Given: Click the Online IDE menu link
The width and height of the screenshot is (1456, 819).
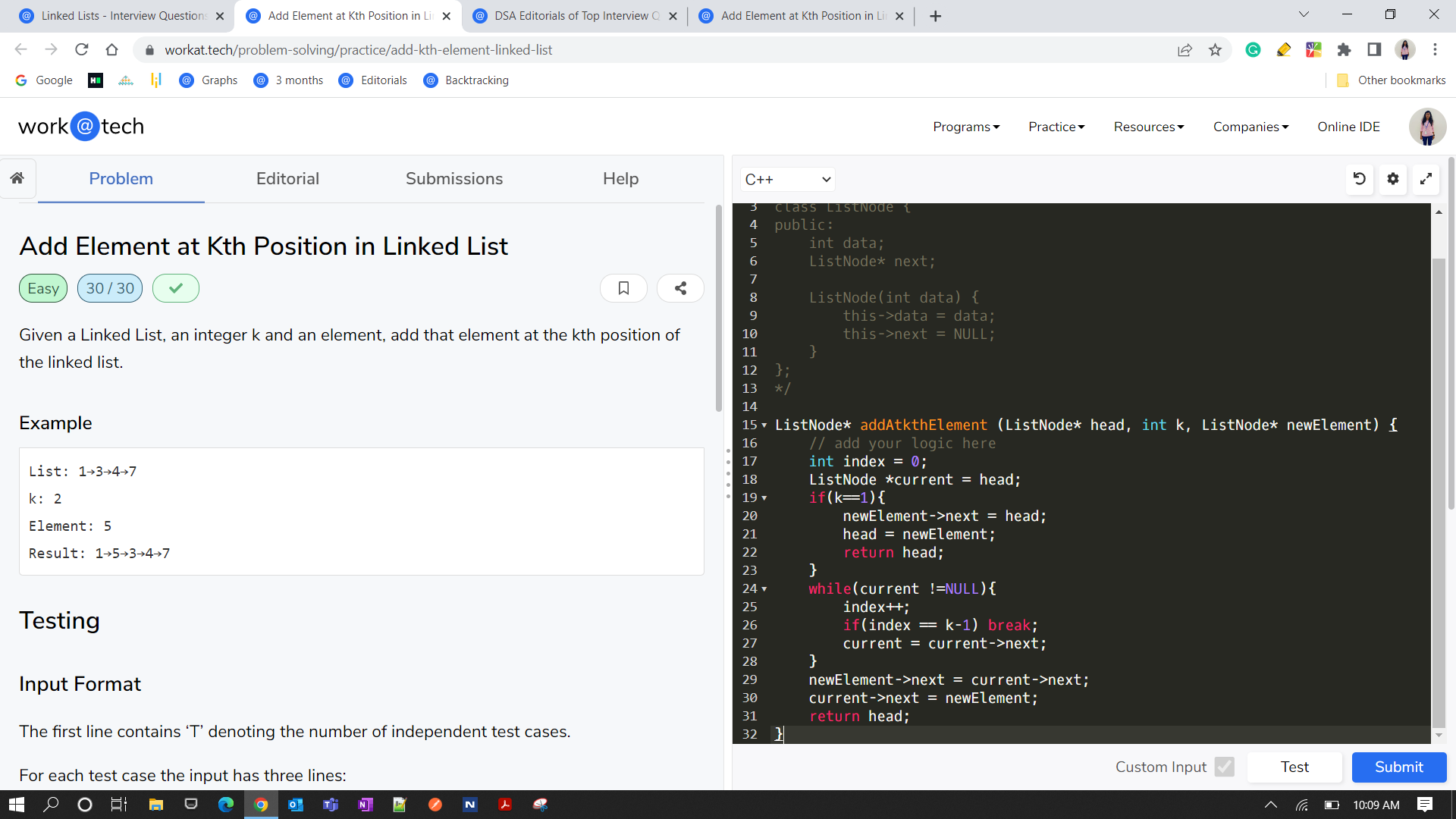Looking at the screenshot, I should pos(1347,126).
